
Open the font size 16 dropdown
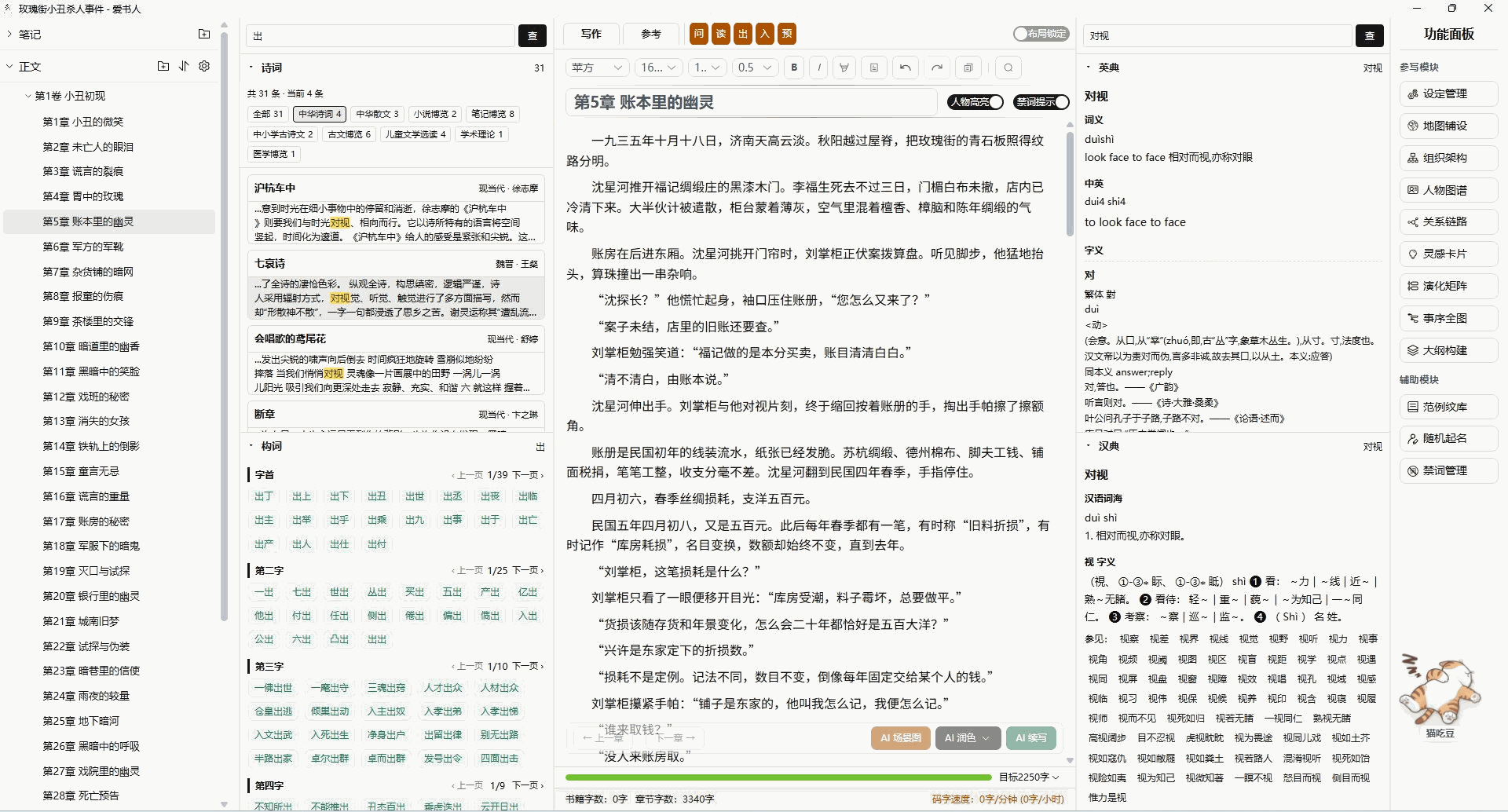tap(658, 68)
